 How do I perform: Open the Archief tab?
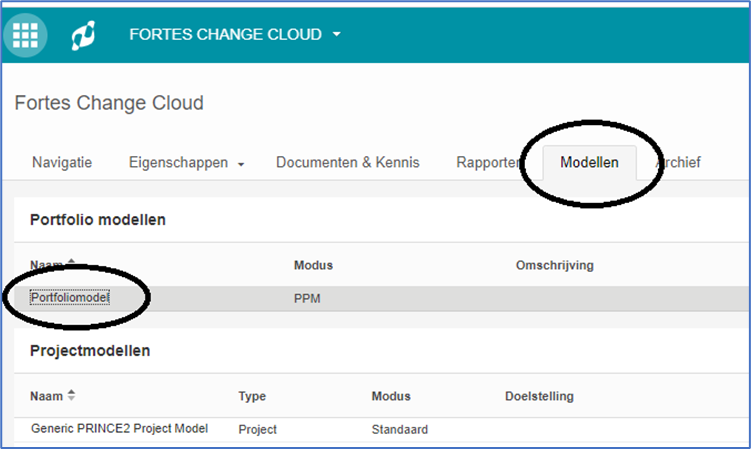point(678,162)
